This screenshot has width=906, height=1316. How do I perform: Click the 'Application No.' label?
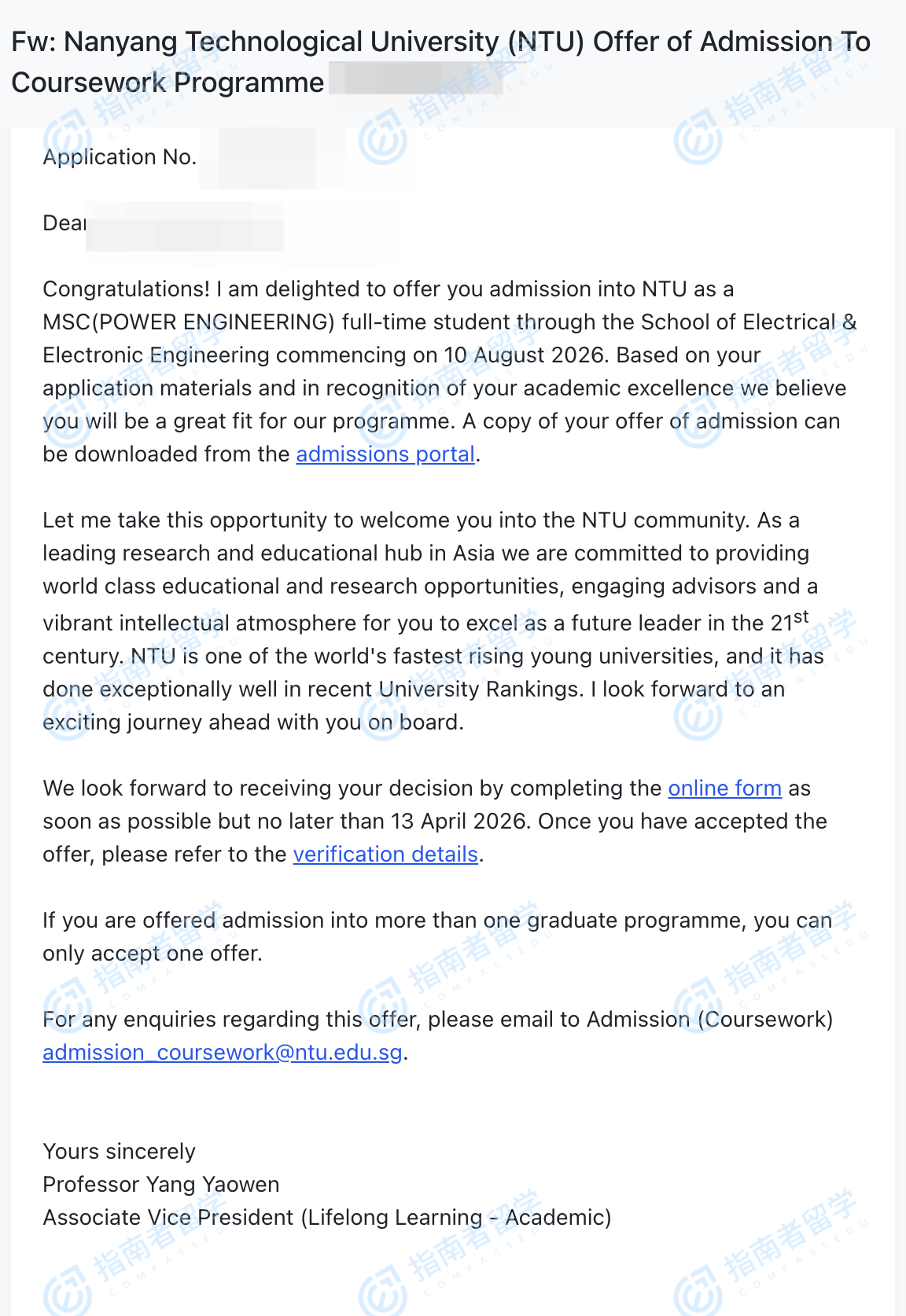click(120, 157)
